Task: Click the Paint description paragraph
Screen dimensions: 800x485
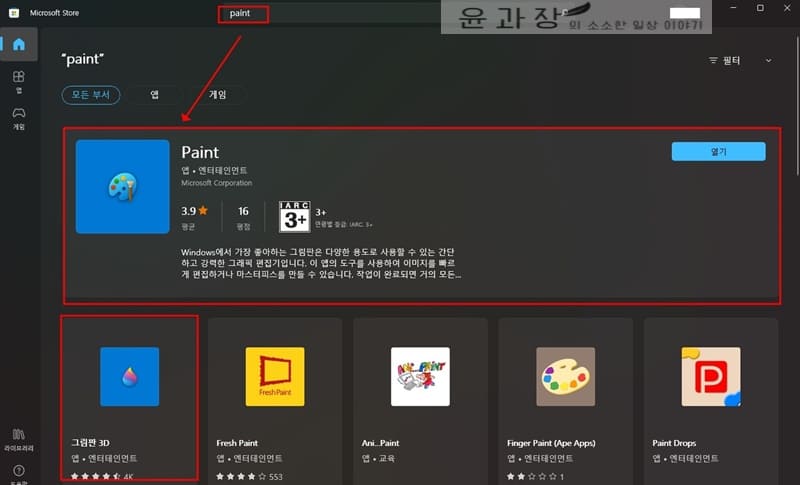Action: pyautogui.click(x=321, y=263)
